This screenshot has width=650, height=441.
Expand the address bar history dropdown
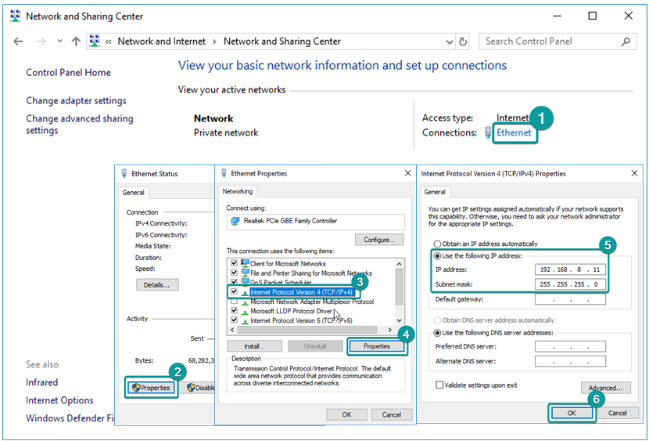449,42
